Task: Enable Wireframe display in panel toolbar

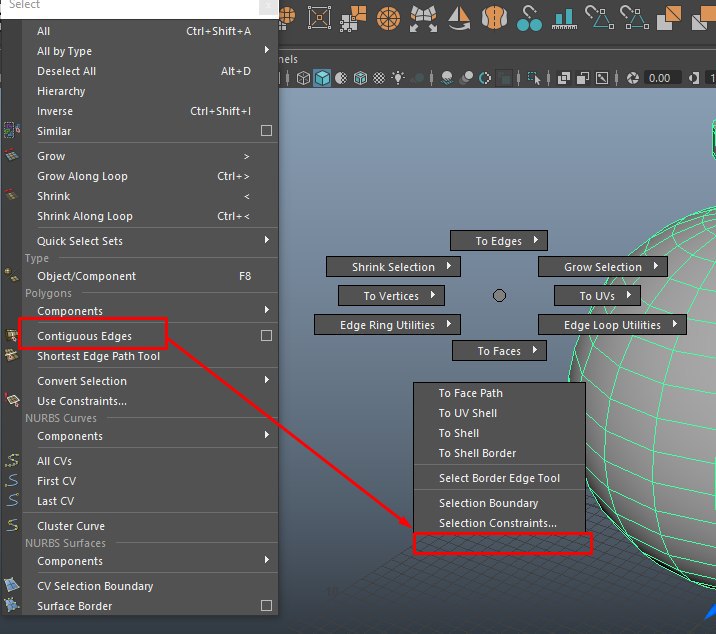Action: pyautogui.click(x=303, y=78)
